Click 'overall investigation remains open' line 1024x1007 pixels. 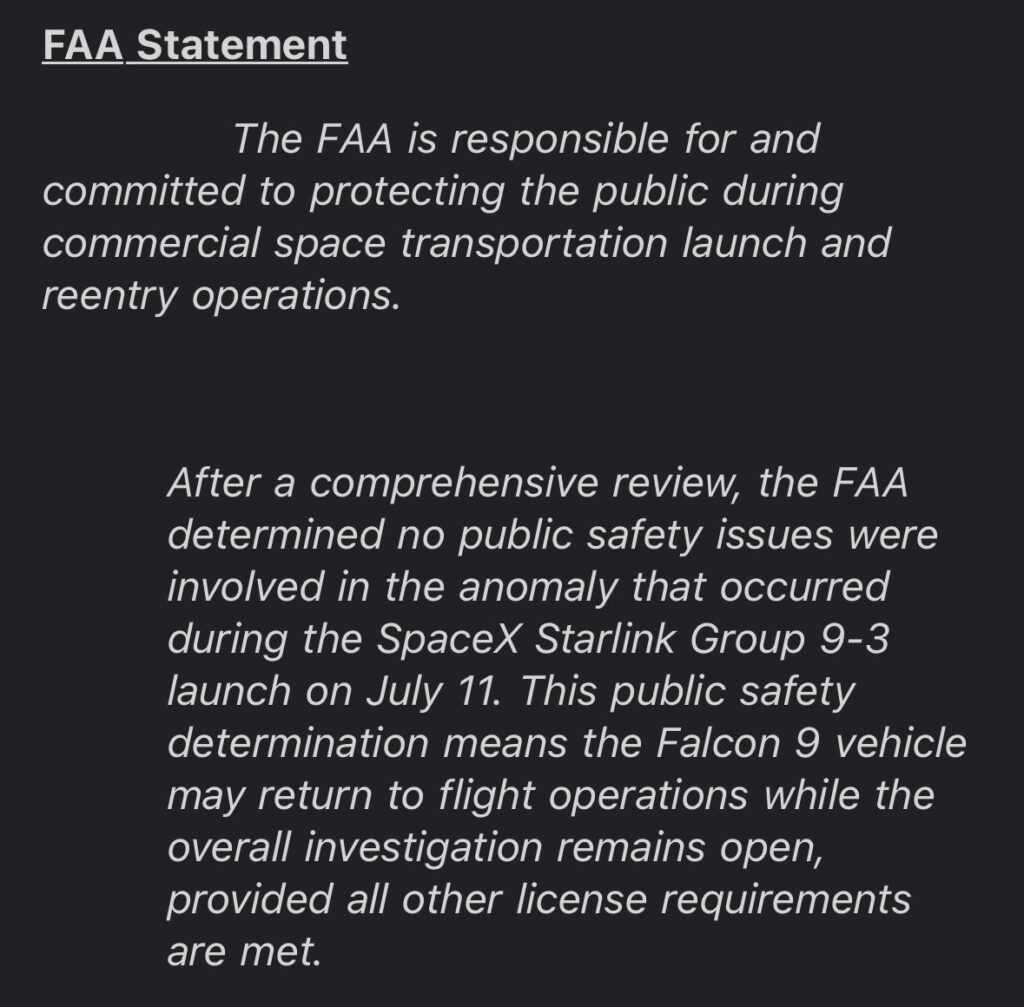(495, 848)
